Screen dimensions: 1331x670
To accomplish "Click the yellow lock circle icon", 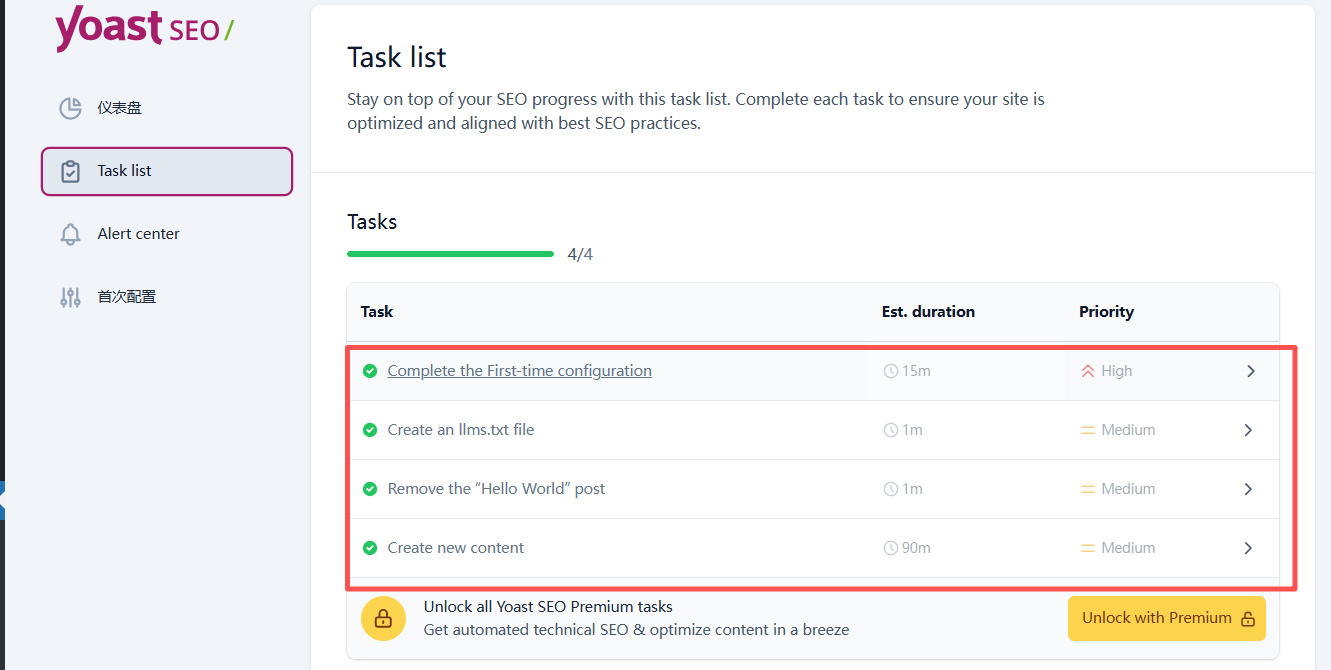I will [x=383, y=619].
